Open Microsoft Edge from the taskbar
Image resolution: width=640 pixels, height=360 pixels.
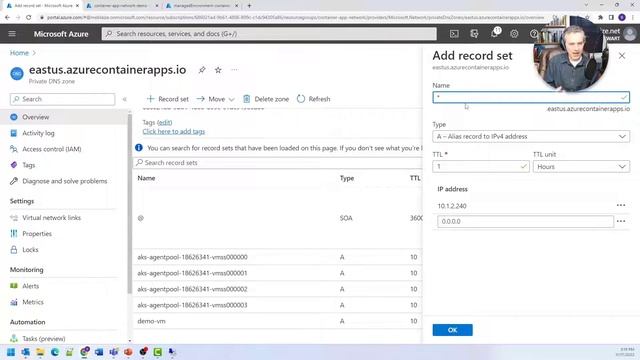(55, 352)
